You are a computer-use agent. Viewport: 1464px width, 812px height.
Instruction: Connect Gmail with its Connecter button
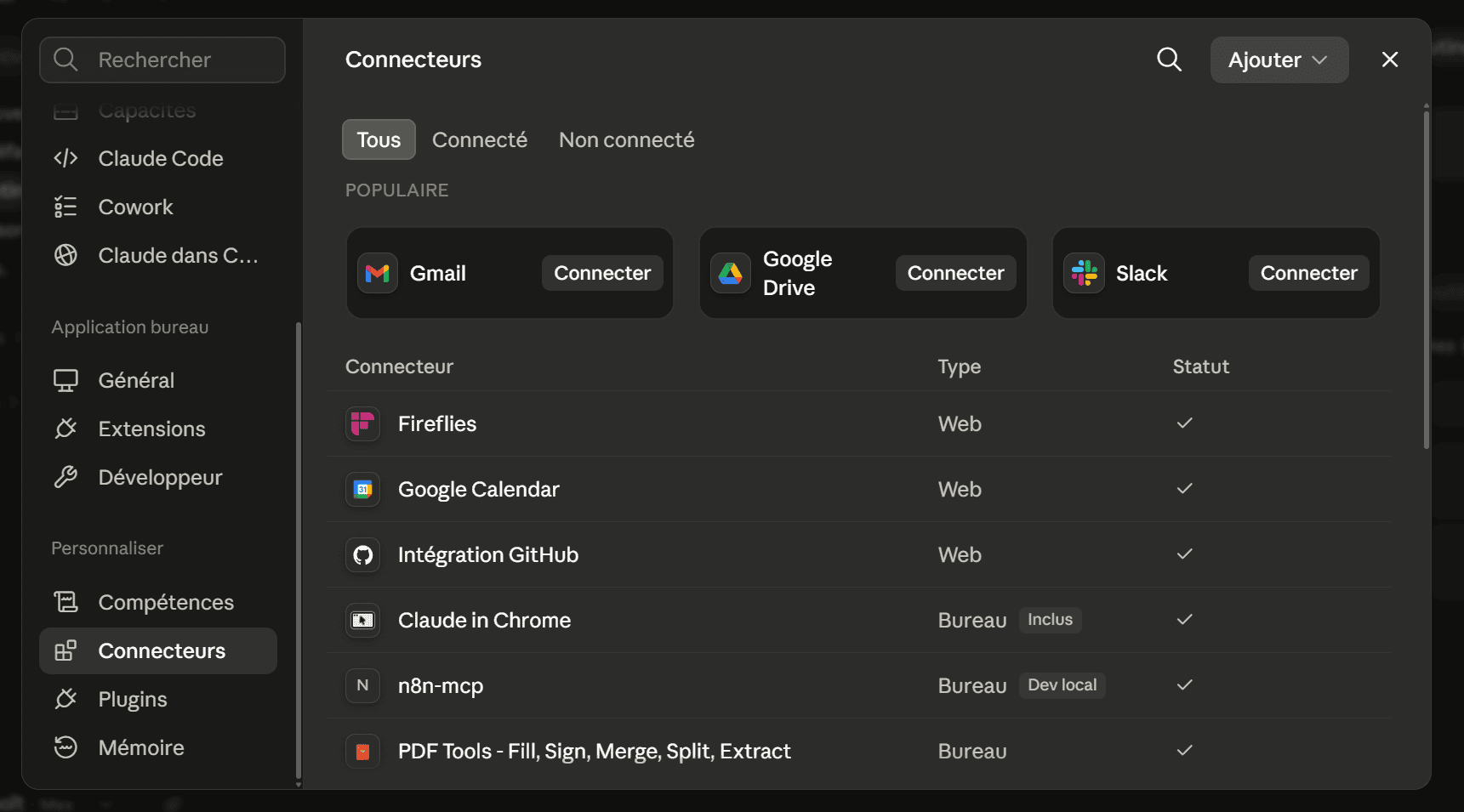point(602,273)
